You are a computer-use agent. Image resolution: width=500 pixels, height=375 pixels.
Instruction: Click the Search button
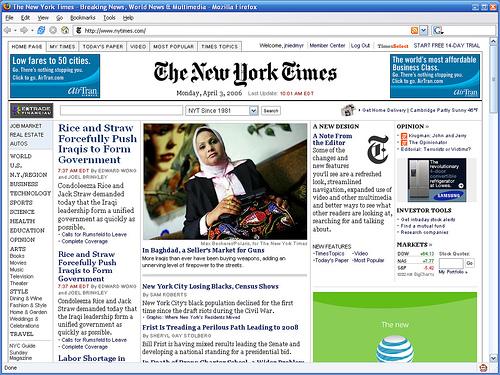click(271, 110)
